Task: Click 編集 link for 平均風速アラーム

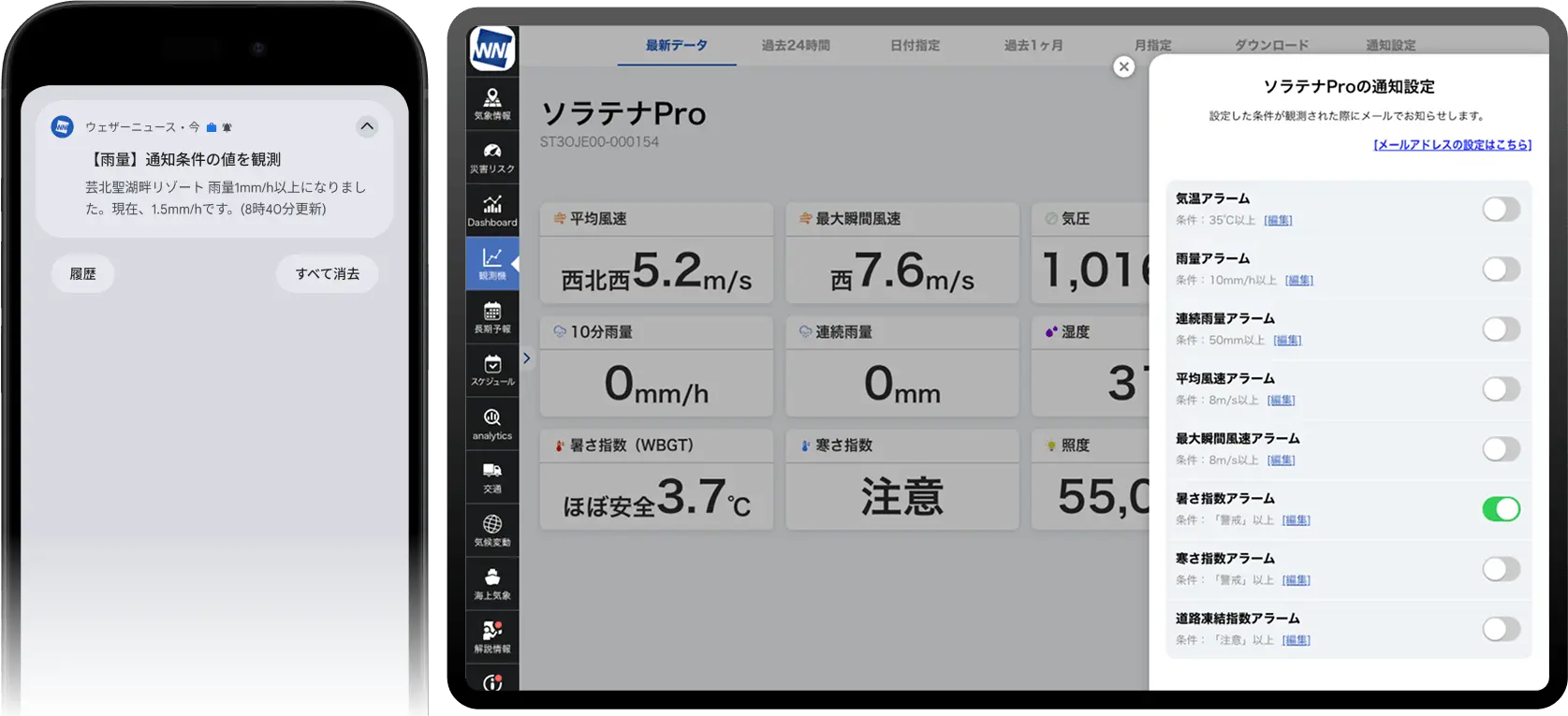Action: coord(1281,400)
